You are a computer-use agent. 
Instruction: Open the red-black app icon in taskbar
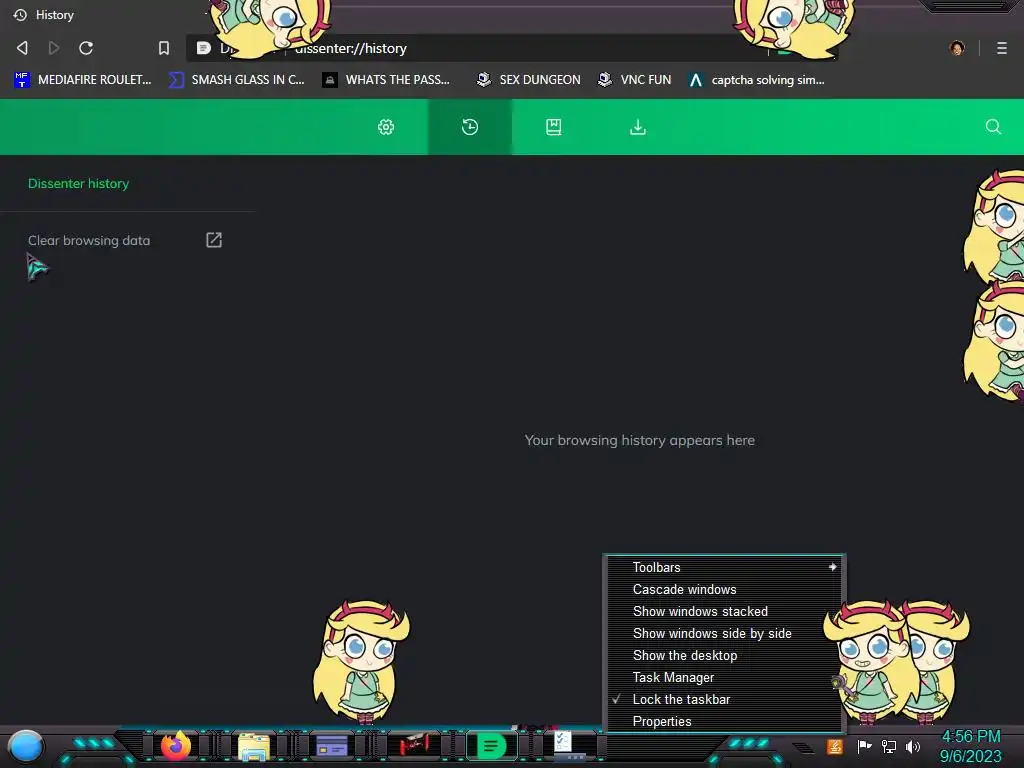coord(413,745)
